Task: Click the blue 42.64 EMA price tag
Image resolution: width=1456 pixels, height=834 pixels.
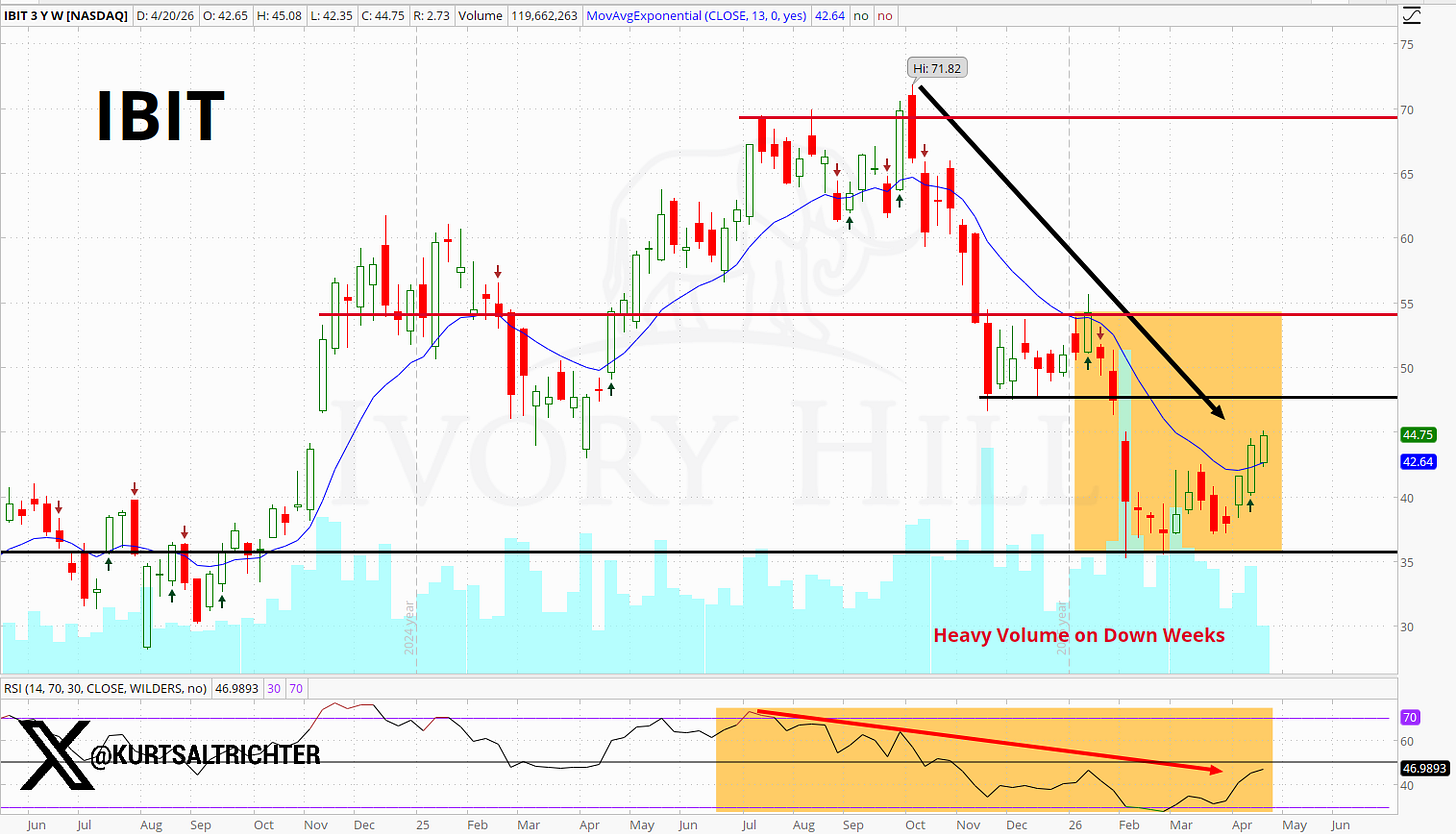Action: point(1419,462)
